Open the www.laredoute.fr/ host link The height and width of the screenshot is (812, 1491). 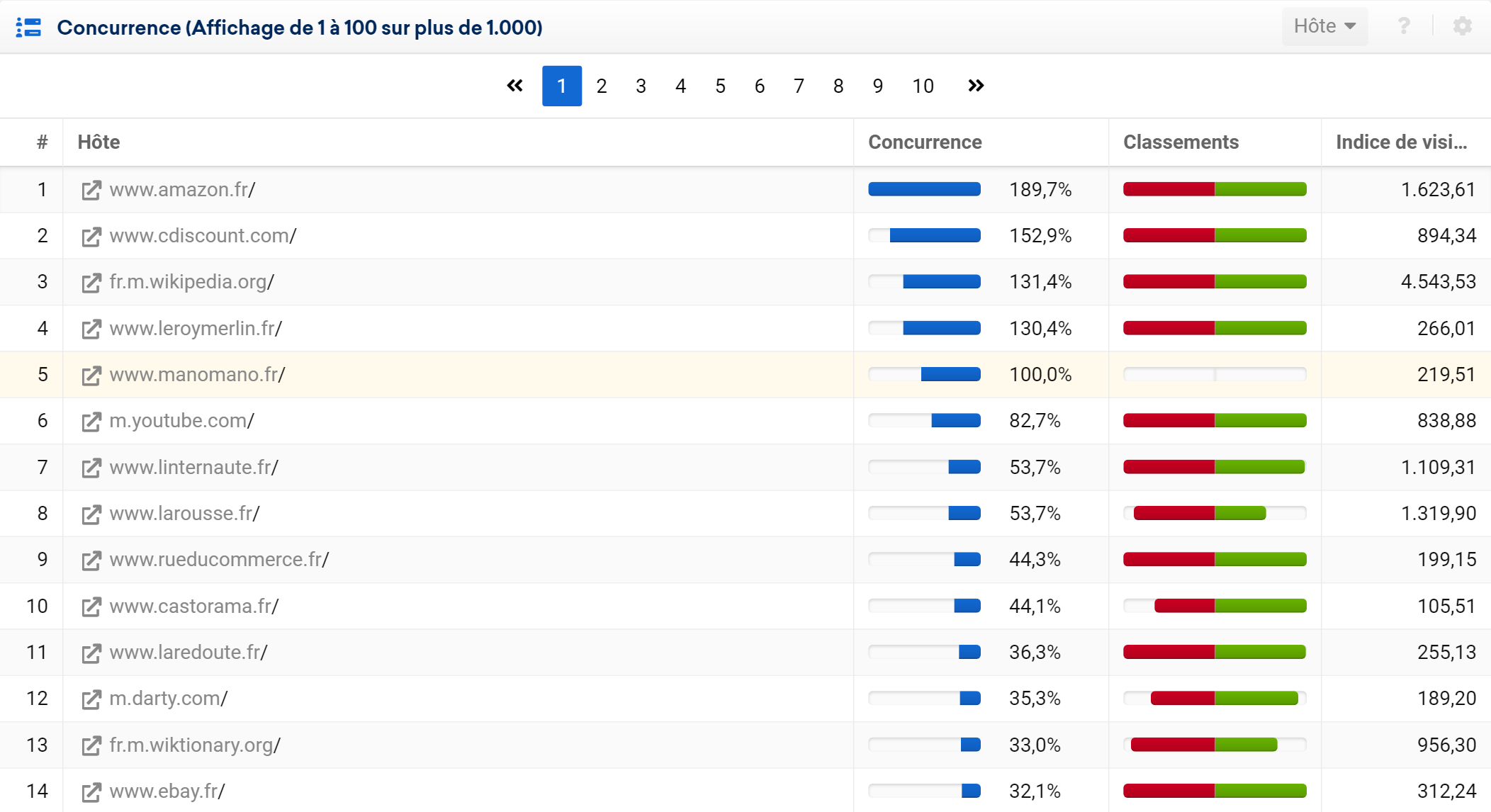click(189, 653)
